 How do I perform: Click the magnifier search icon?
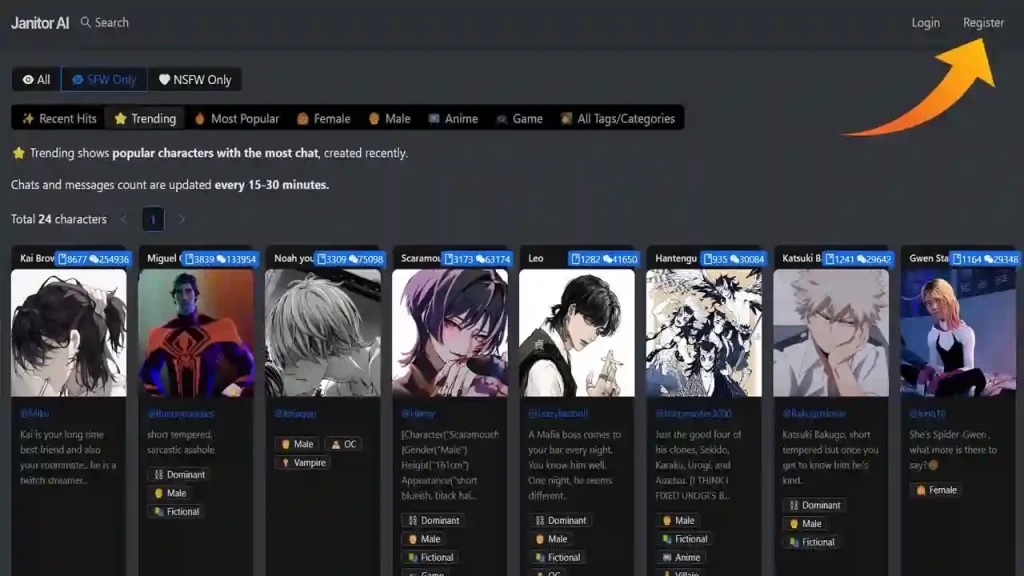point(86,22)
